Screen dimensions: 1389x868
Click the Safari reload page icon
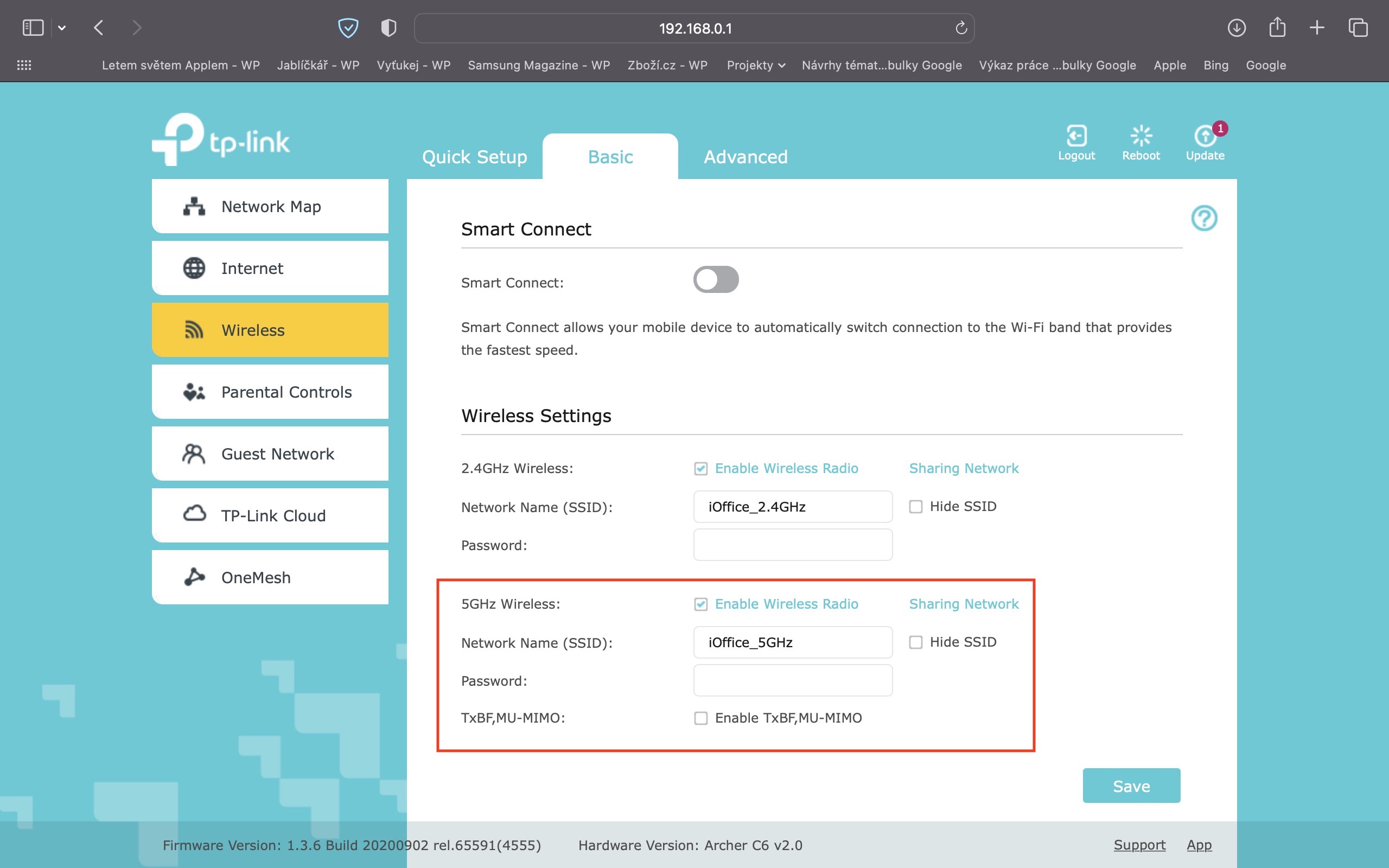click(x=961, y=28)
